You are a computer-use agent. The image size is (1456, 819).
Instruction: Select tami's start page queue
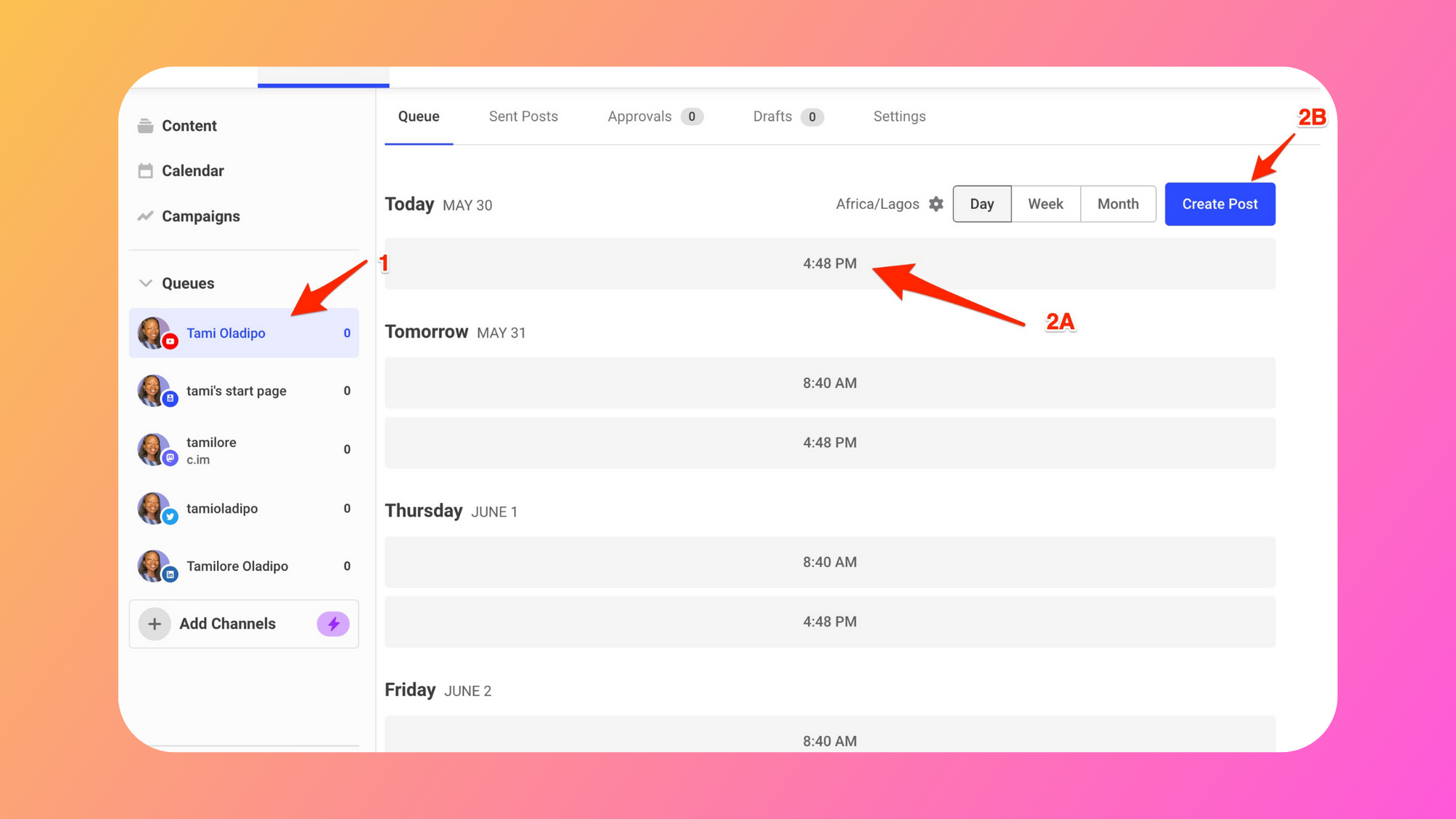(x=237, y=391)
